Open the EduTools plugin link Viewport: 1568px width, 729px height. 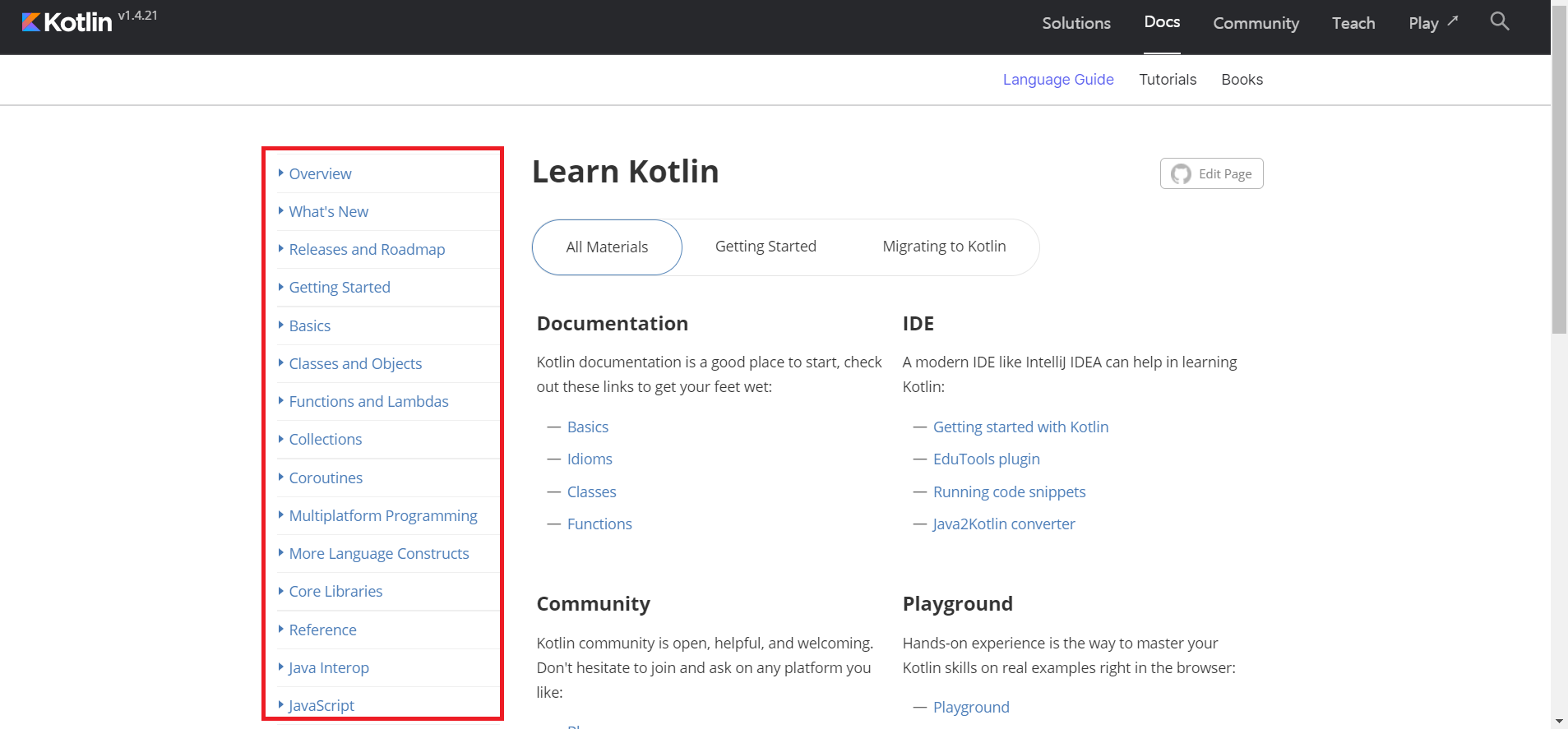[x=986, y=459]
